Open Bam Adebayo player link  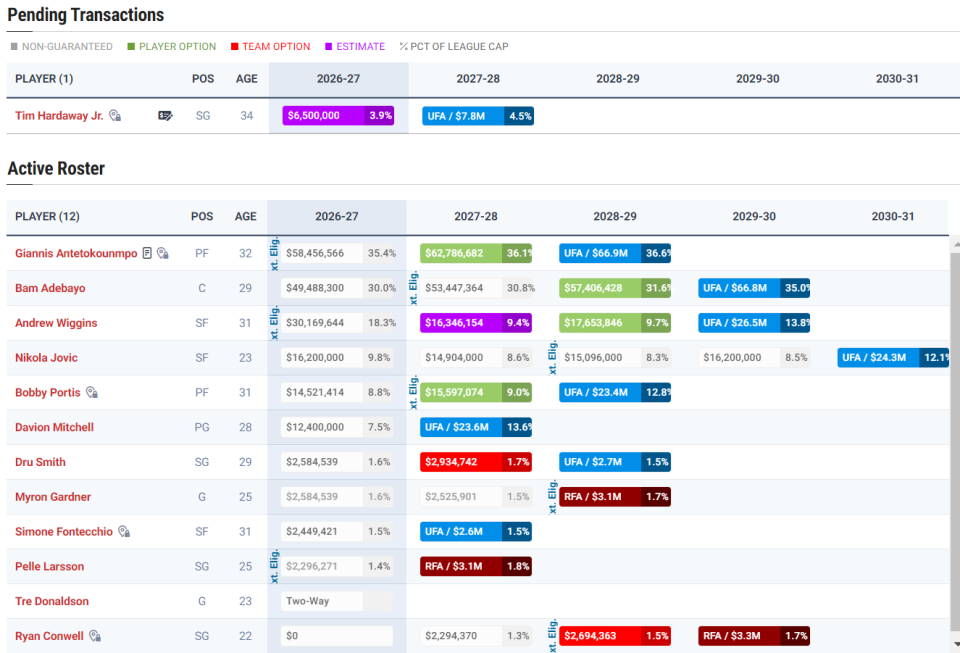click(x=50, y=288)
